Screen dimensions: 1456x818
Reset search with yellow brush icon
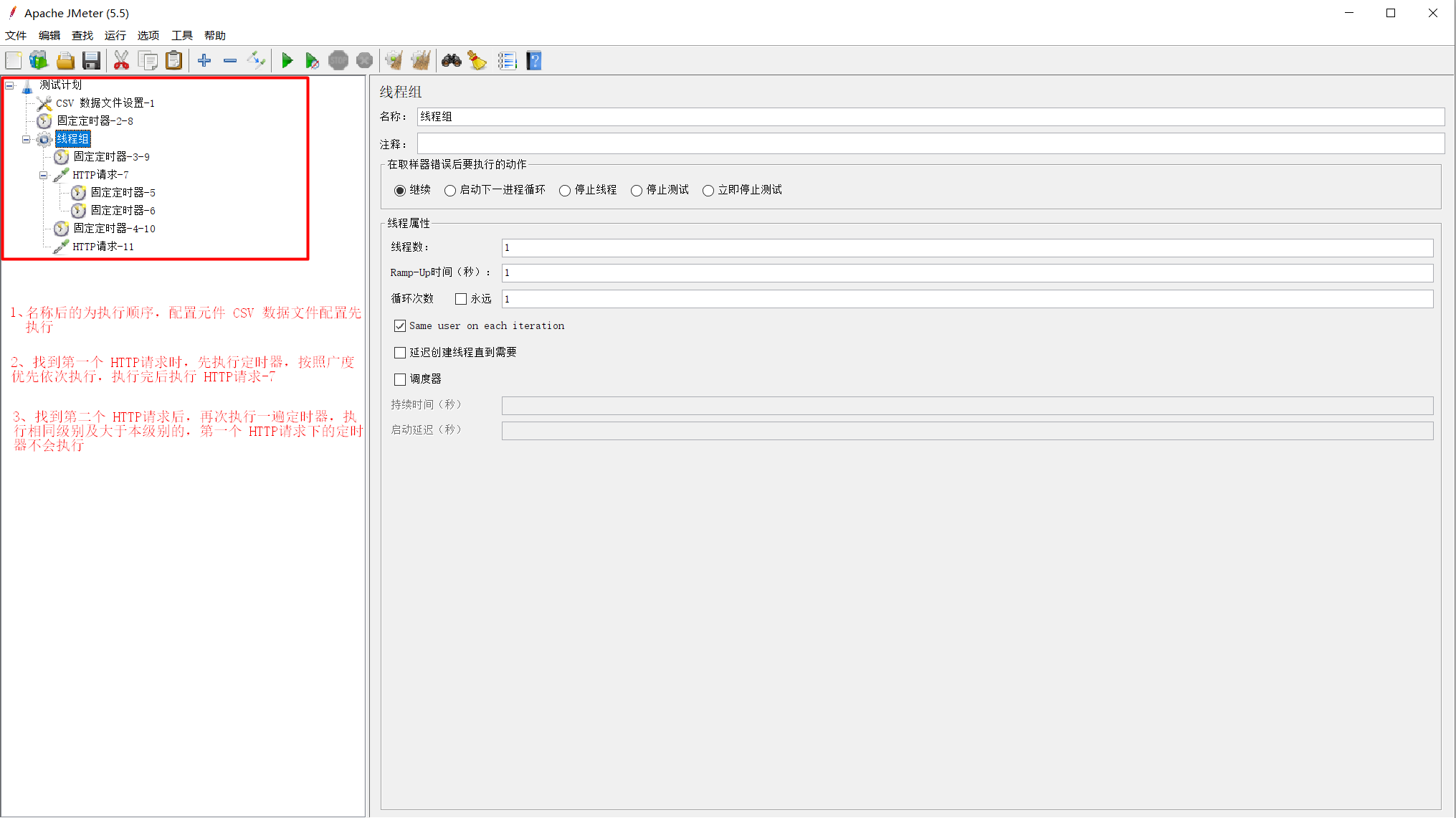[x=477, y=61]
